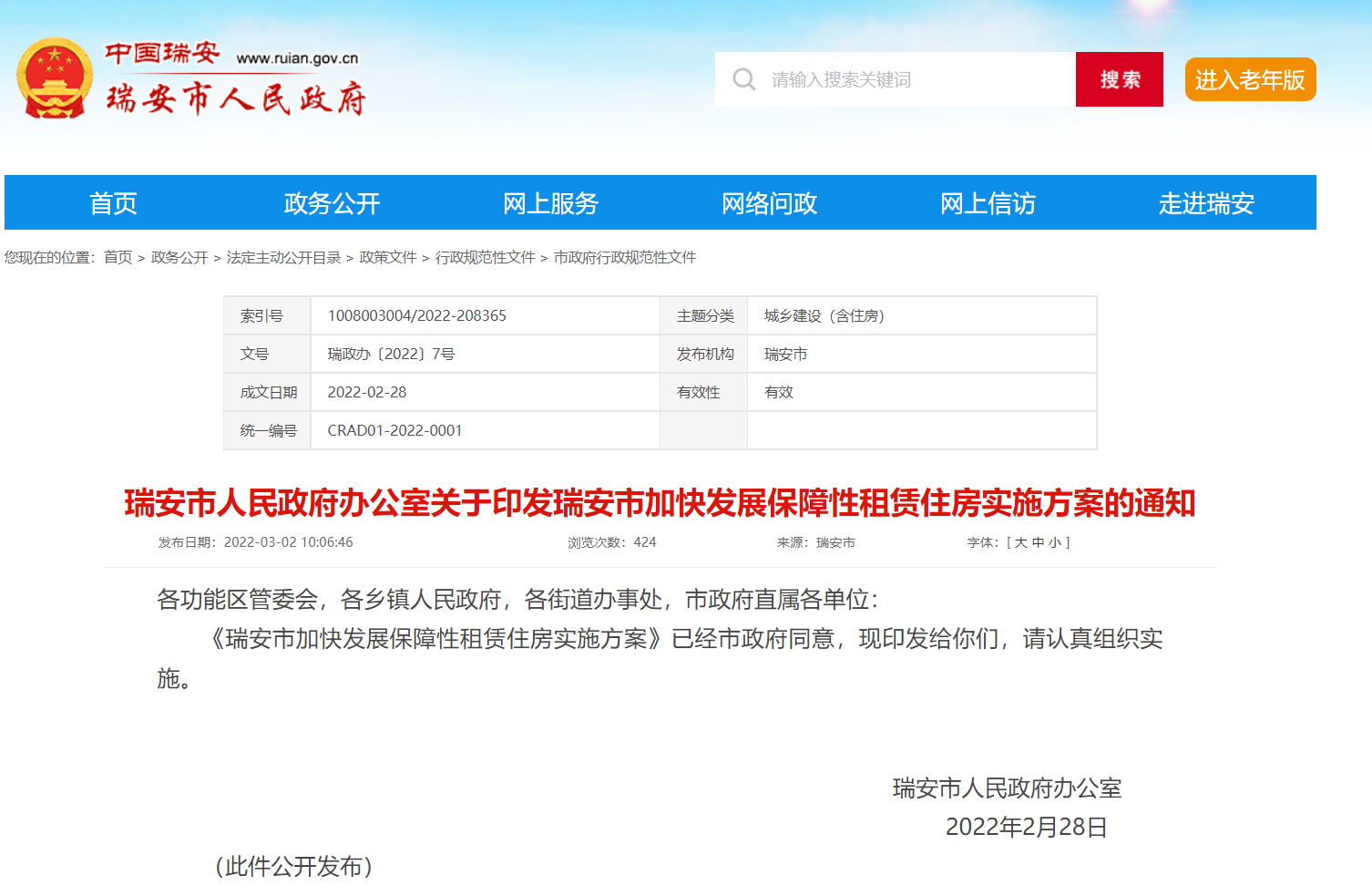Open the 政务公开 navigation tab

tap(332, 203)
